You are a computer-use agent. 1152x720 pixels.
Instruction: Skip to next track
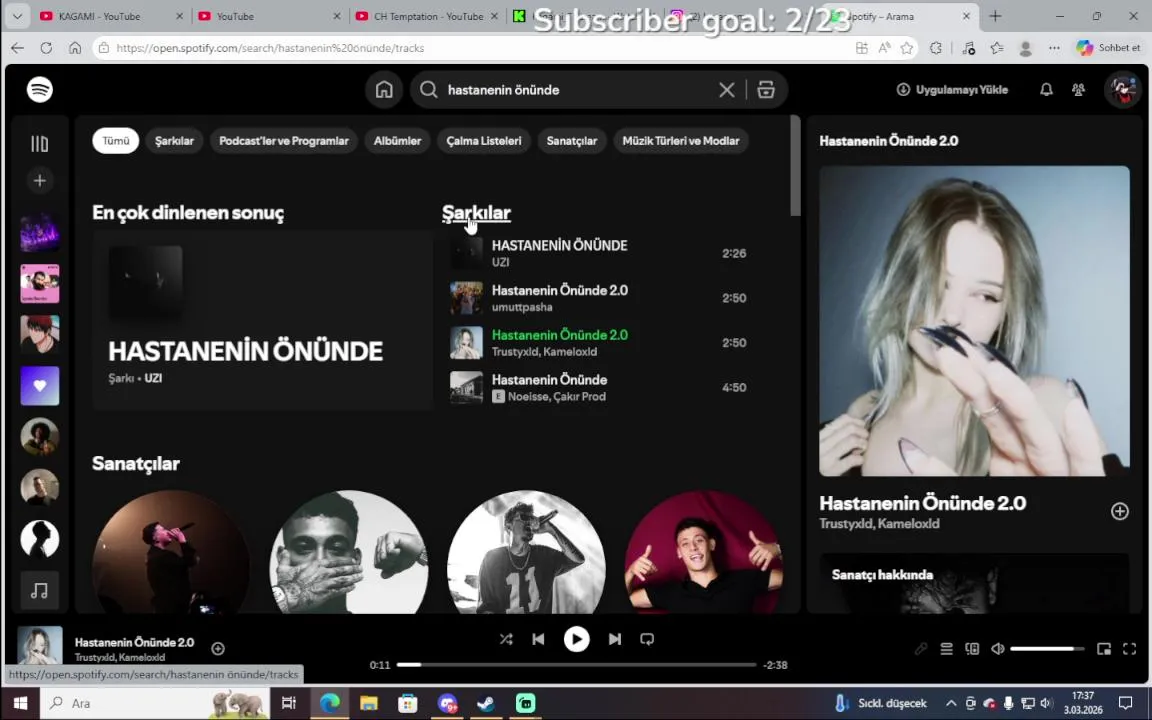coord(615,639)
